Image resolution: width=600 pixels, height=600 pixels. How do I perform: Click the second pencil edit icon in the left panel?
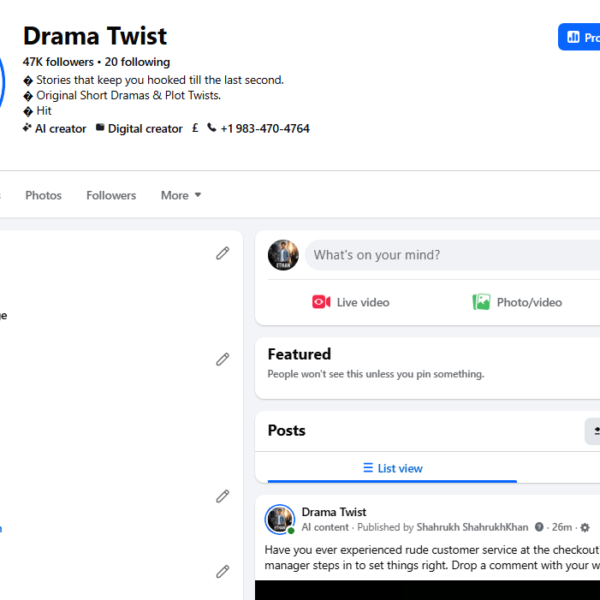pyautogui.click(x=223, y=359)
